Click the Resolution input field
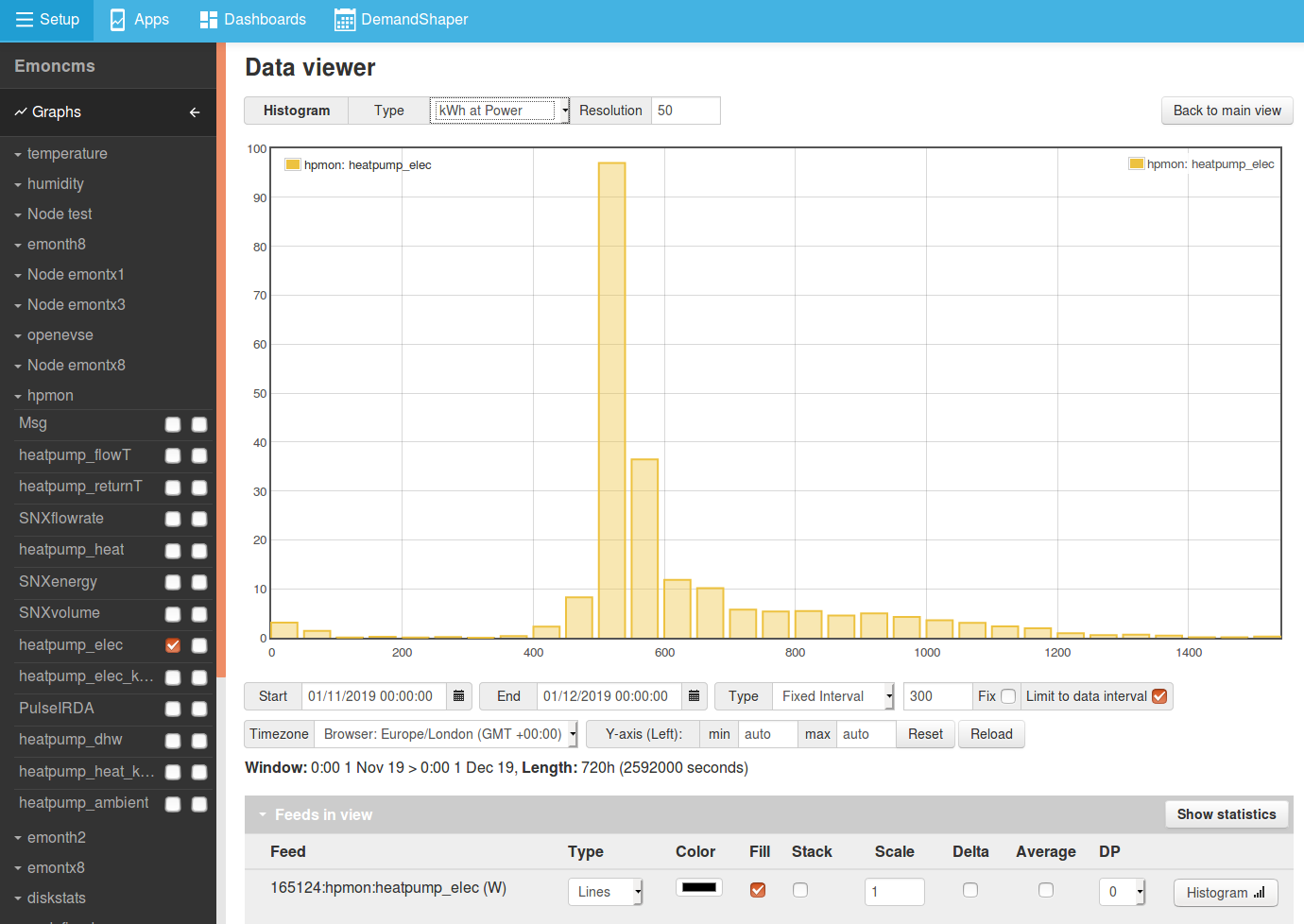The image size is (1304, 924). [686, 111]
